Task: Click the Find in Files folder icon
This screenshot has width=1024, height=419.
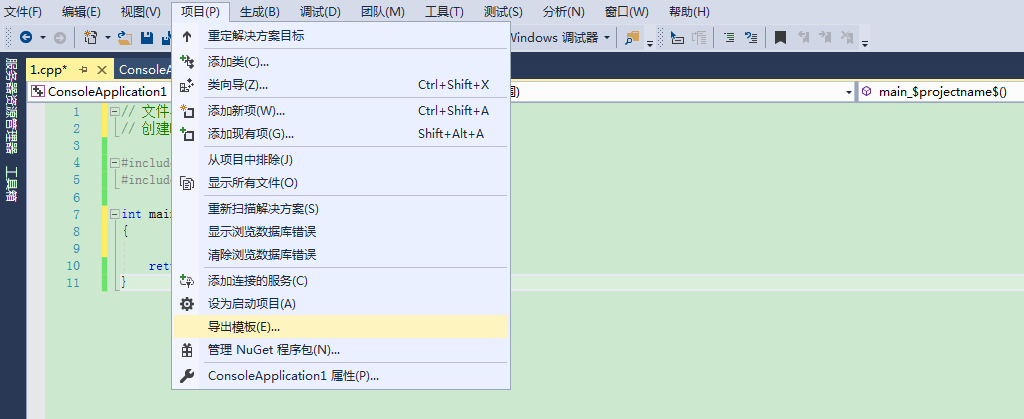Action: pyautogui.click(x=632, y=38)
